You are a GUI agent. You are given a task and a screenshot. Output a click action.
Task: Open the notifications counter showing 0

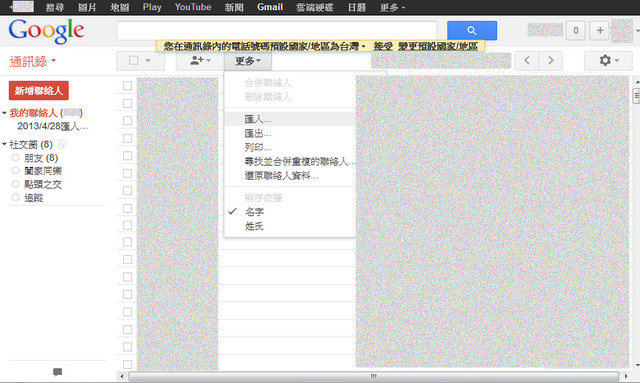point(576,31)
